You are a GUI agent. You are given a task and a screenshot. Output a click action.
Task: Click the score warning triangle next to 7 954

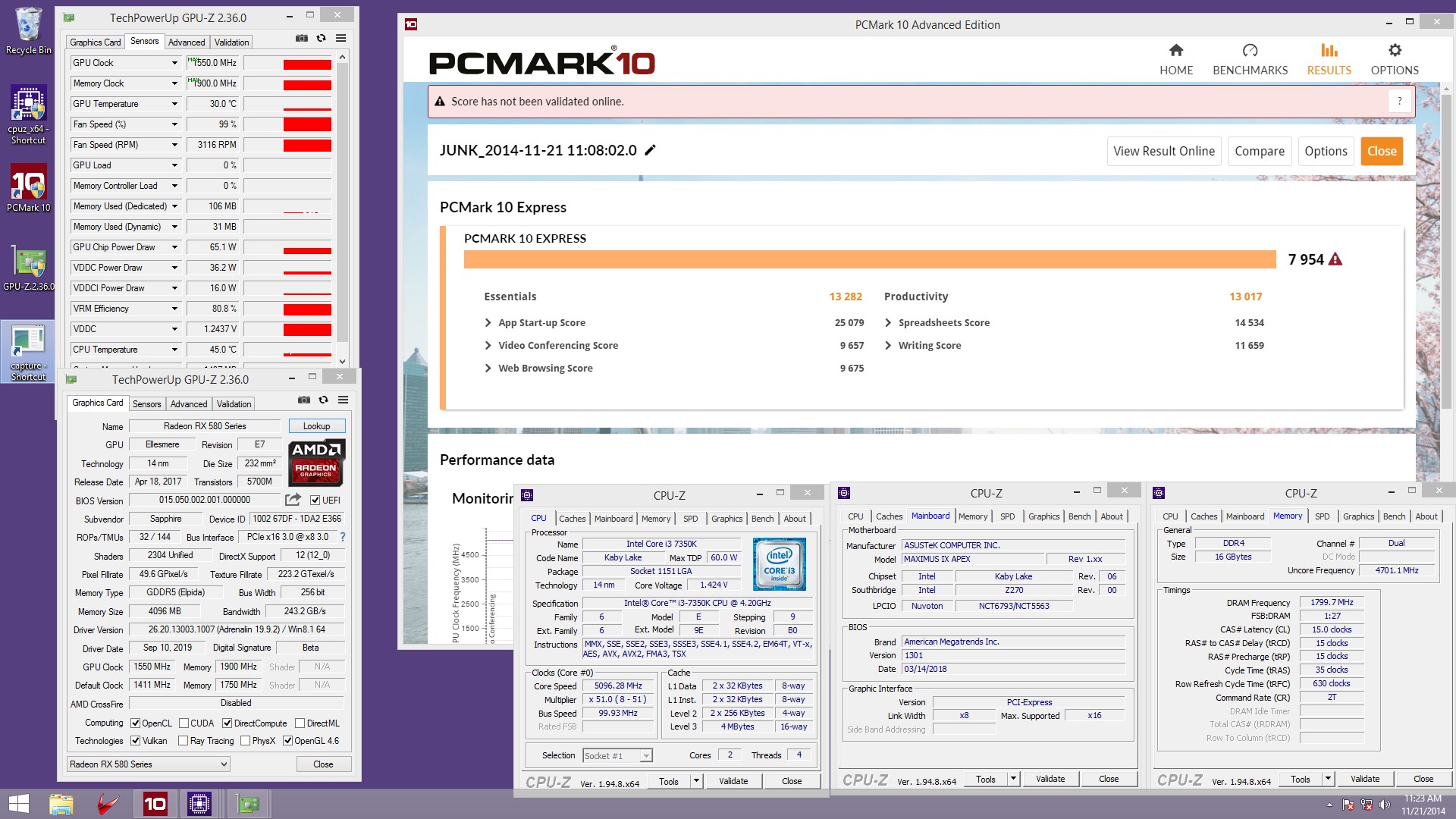[1335, 259]
